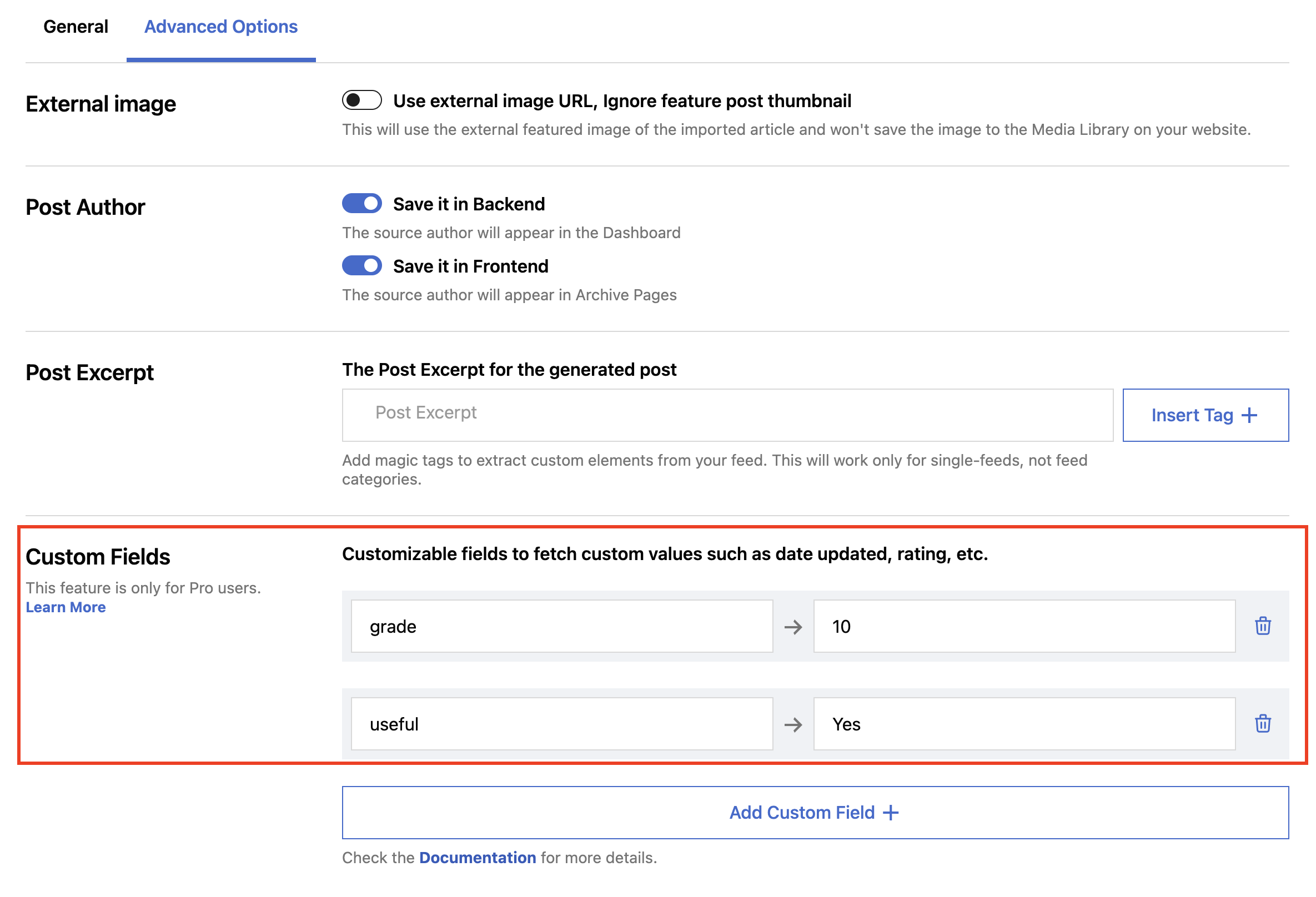Click the arrow between grade and 10
The height and width of the screenshot is (897, 1316).
[x=793, y=627]
